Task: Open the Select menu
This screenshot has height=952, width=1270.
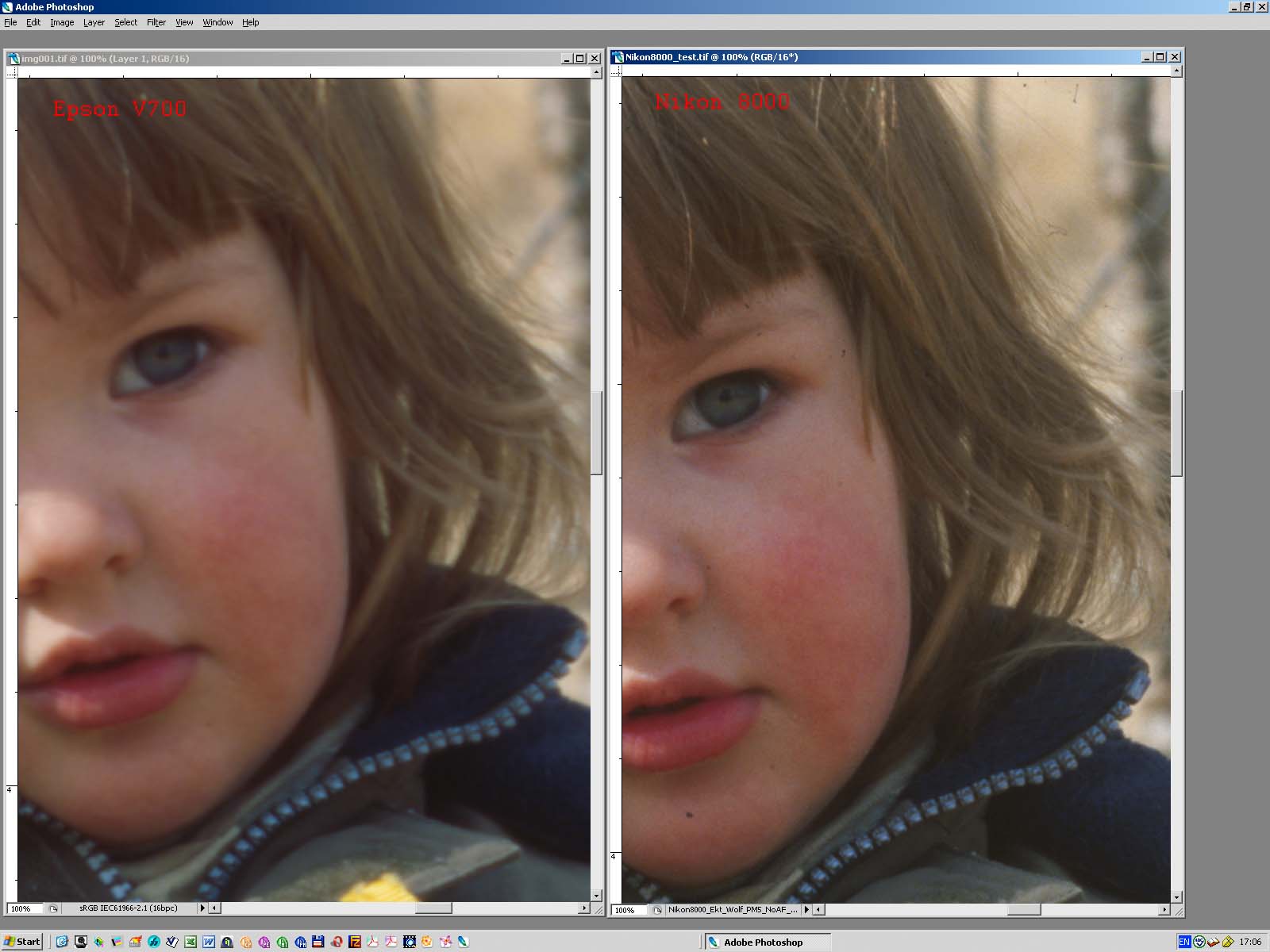Action: point(125,22)
